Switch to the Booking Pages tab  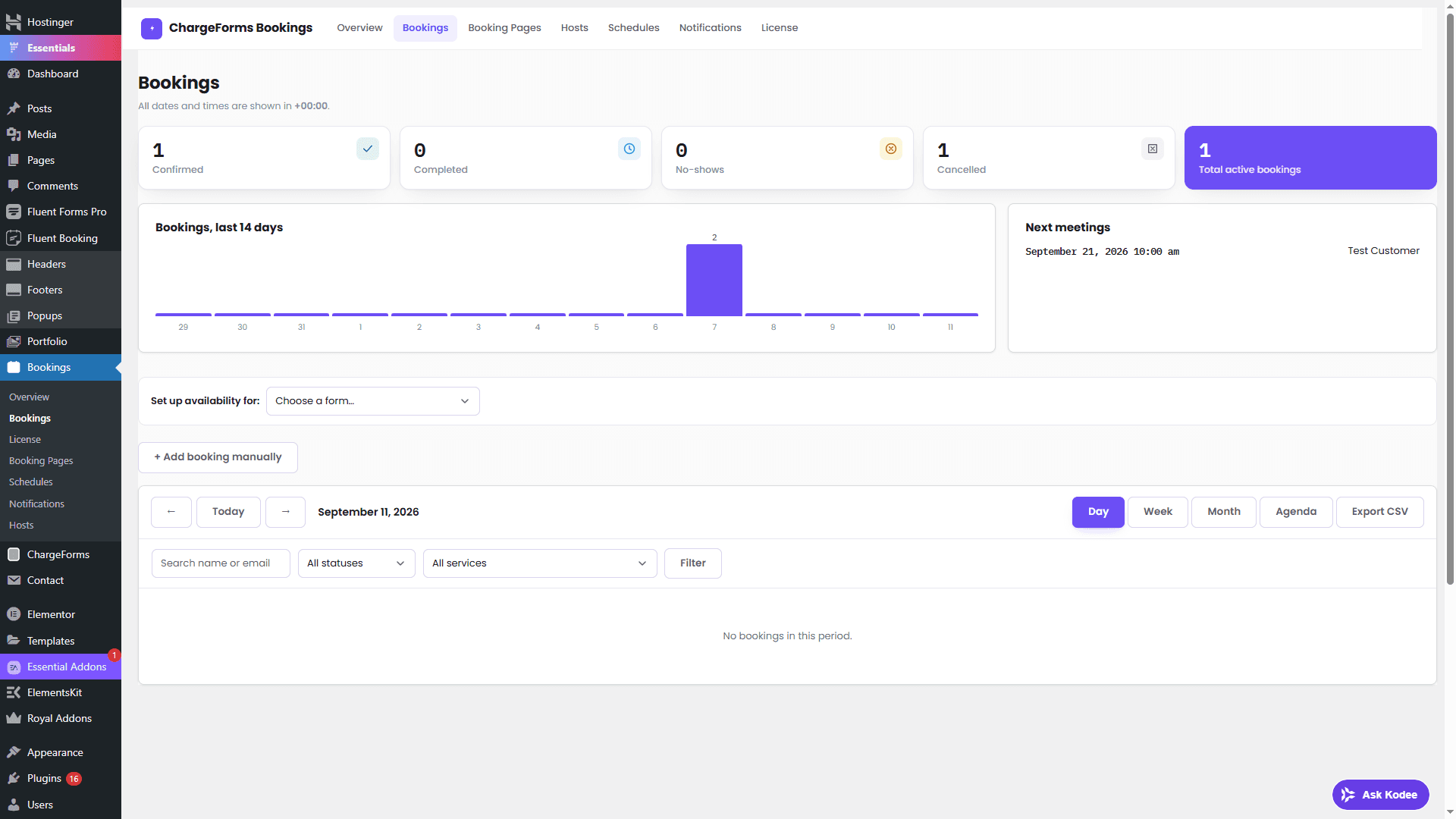(504, 28)
